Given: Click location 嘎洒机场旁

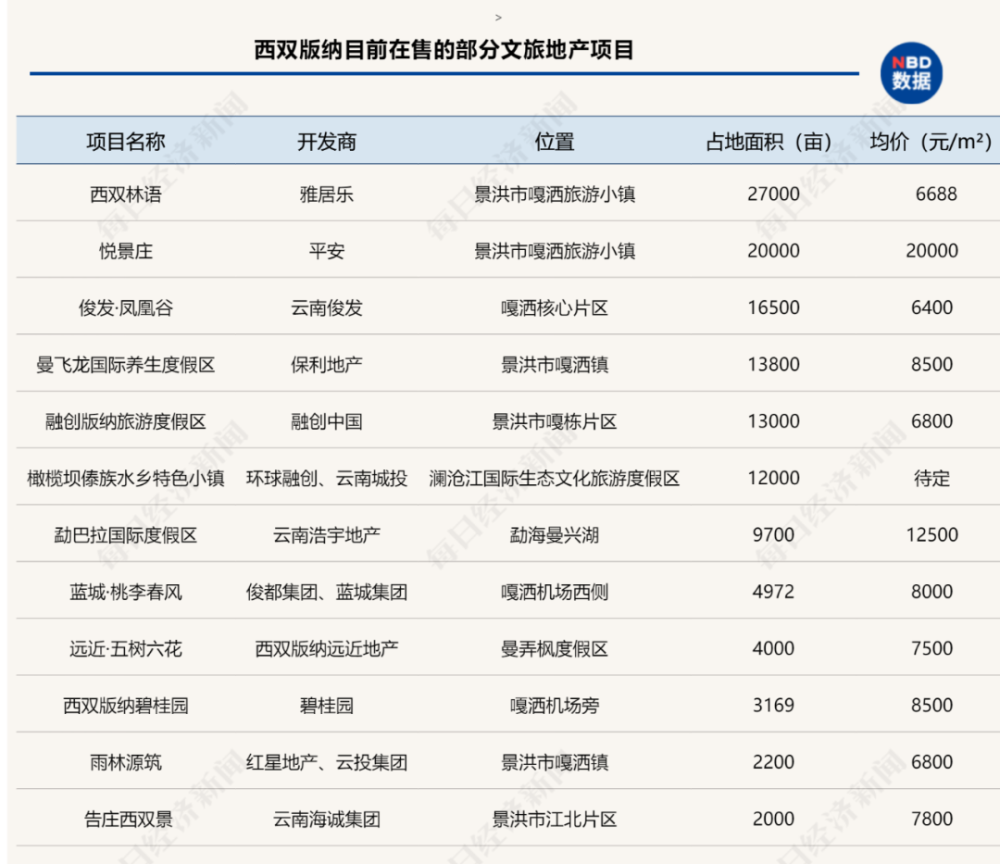Looking at the screenshot, I should point(554,706).
